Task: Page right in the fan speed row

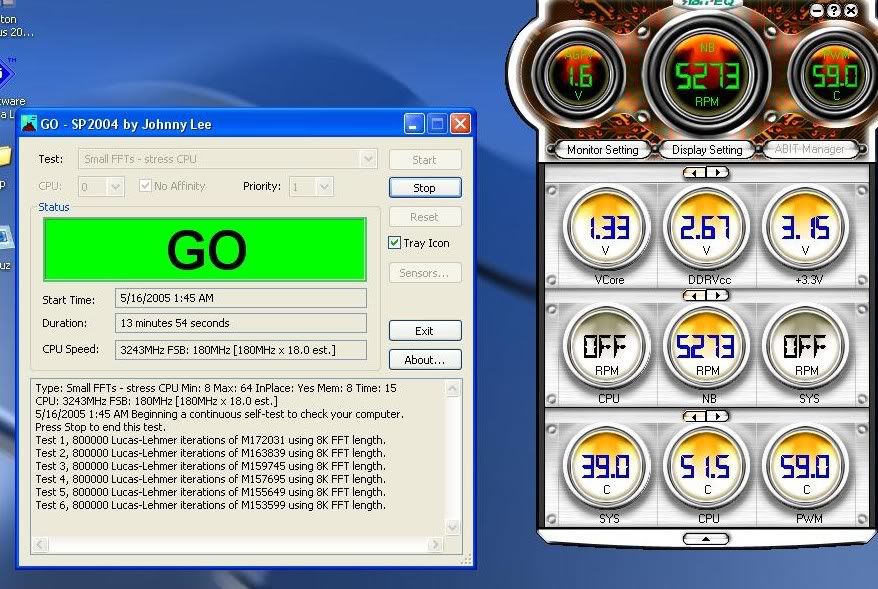Action: tap(717, 295)
